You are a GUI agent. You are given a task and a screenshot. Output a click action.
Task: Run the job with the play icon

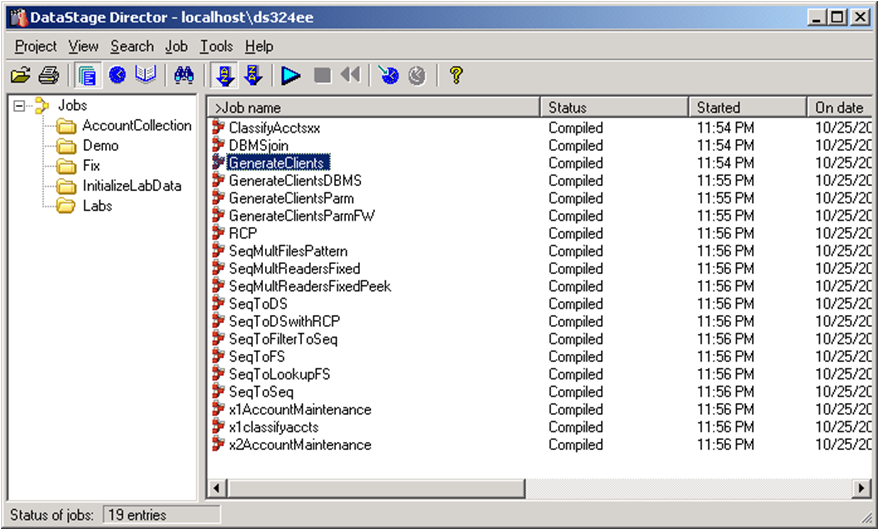(291, 75)
